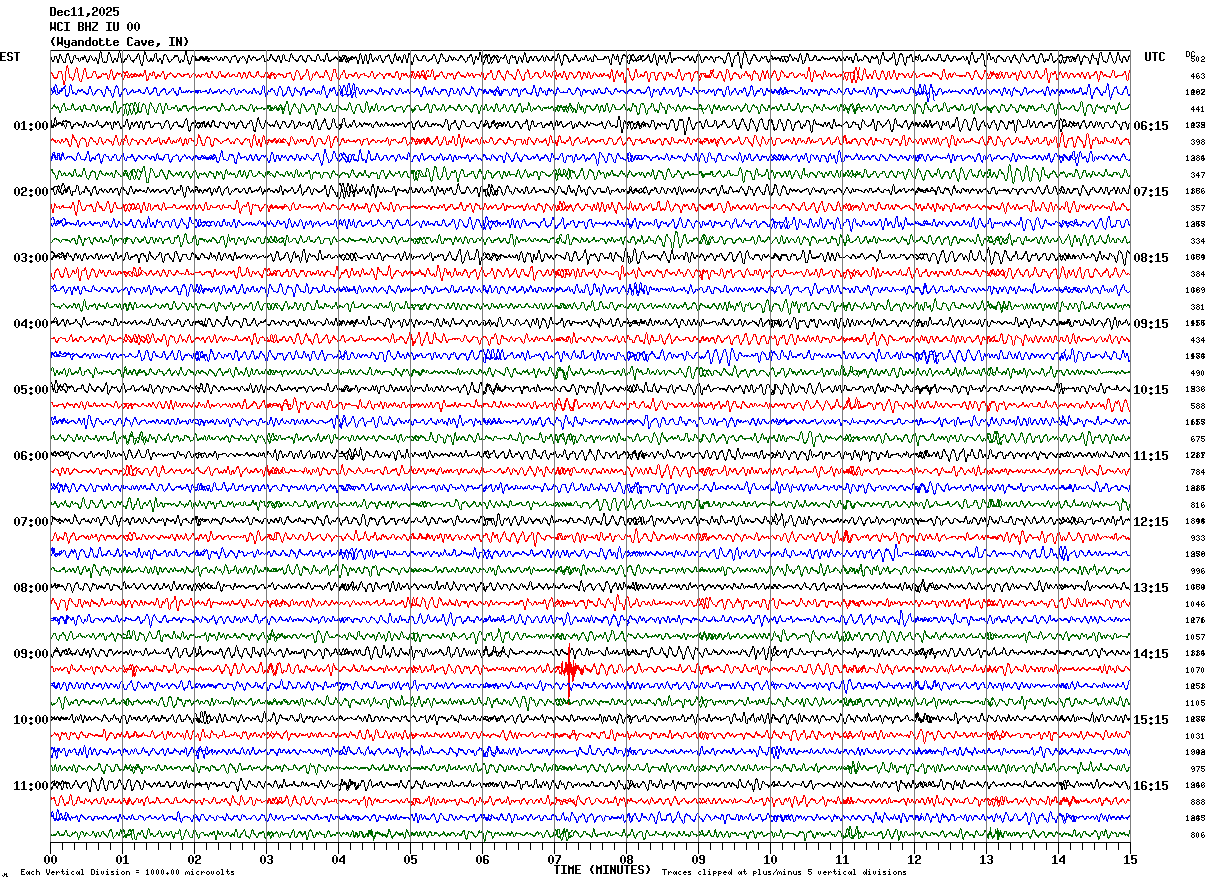
Task: Click the '15:15' UTC time label
Action: 1151,720
